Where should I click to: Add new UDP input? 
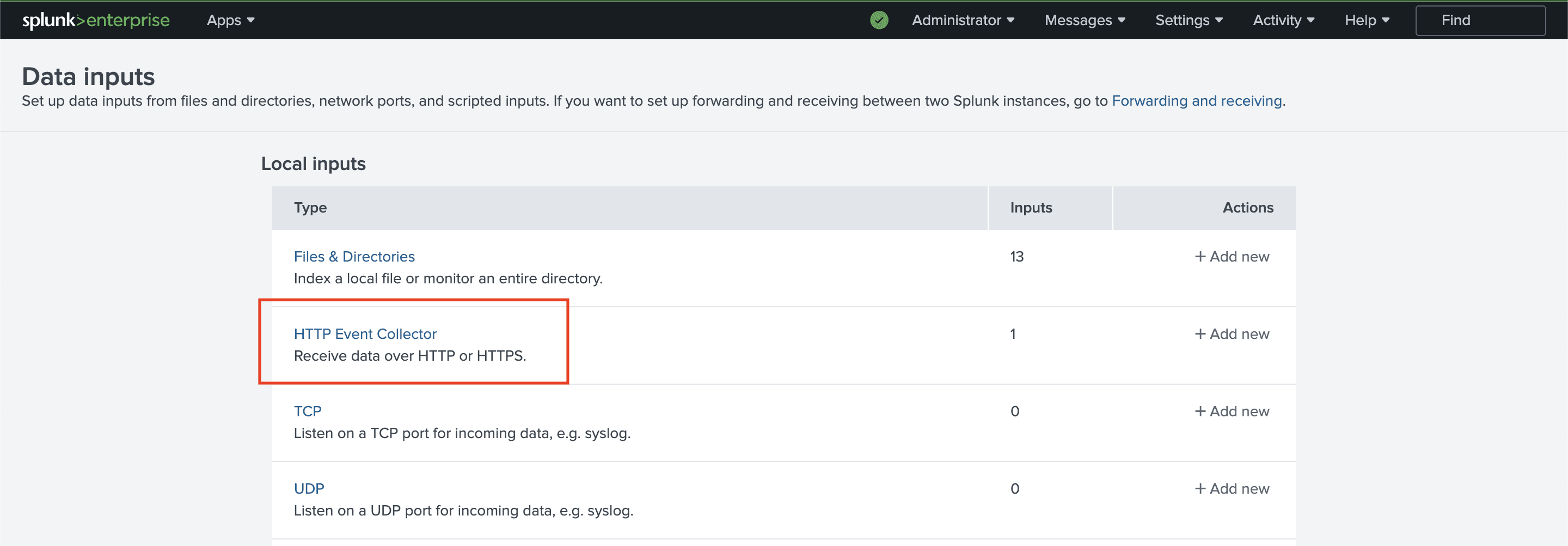[1232, 489]
